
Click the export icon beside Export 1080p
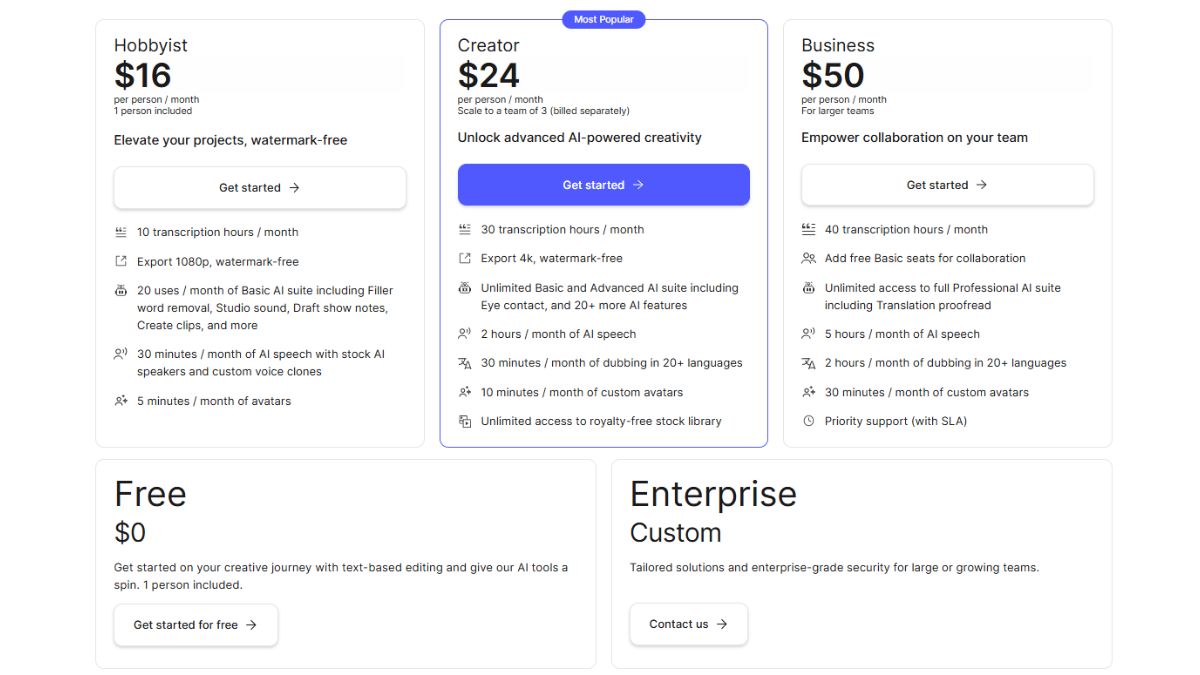[120, 261]
